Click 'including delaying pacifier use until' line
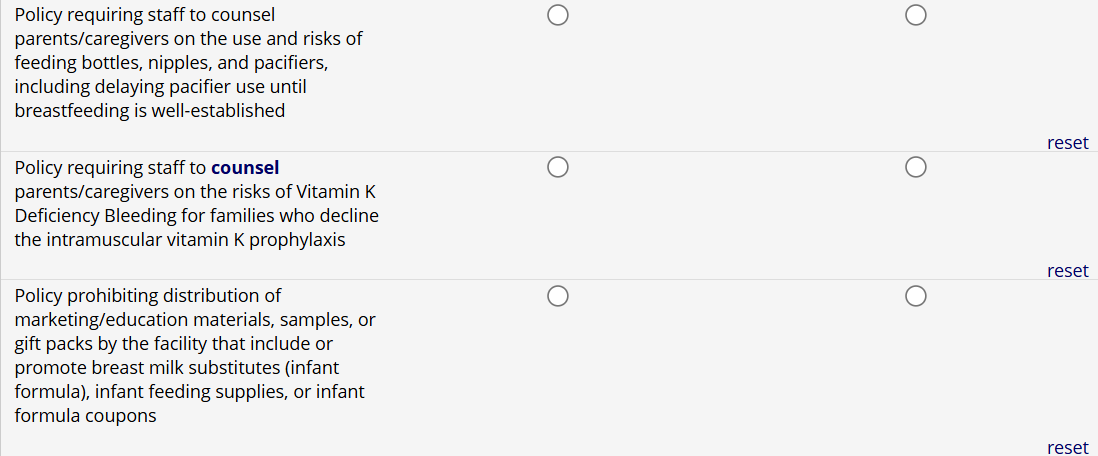The height and width of the screenshot is (456, 1098). point(160,87)
